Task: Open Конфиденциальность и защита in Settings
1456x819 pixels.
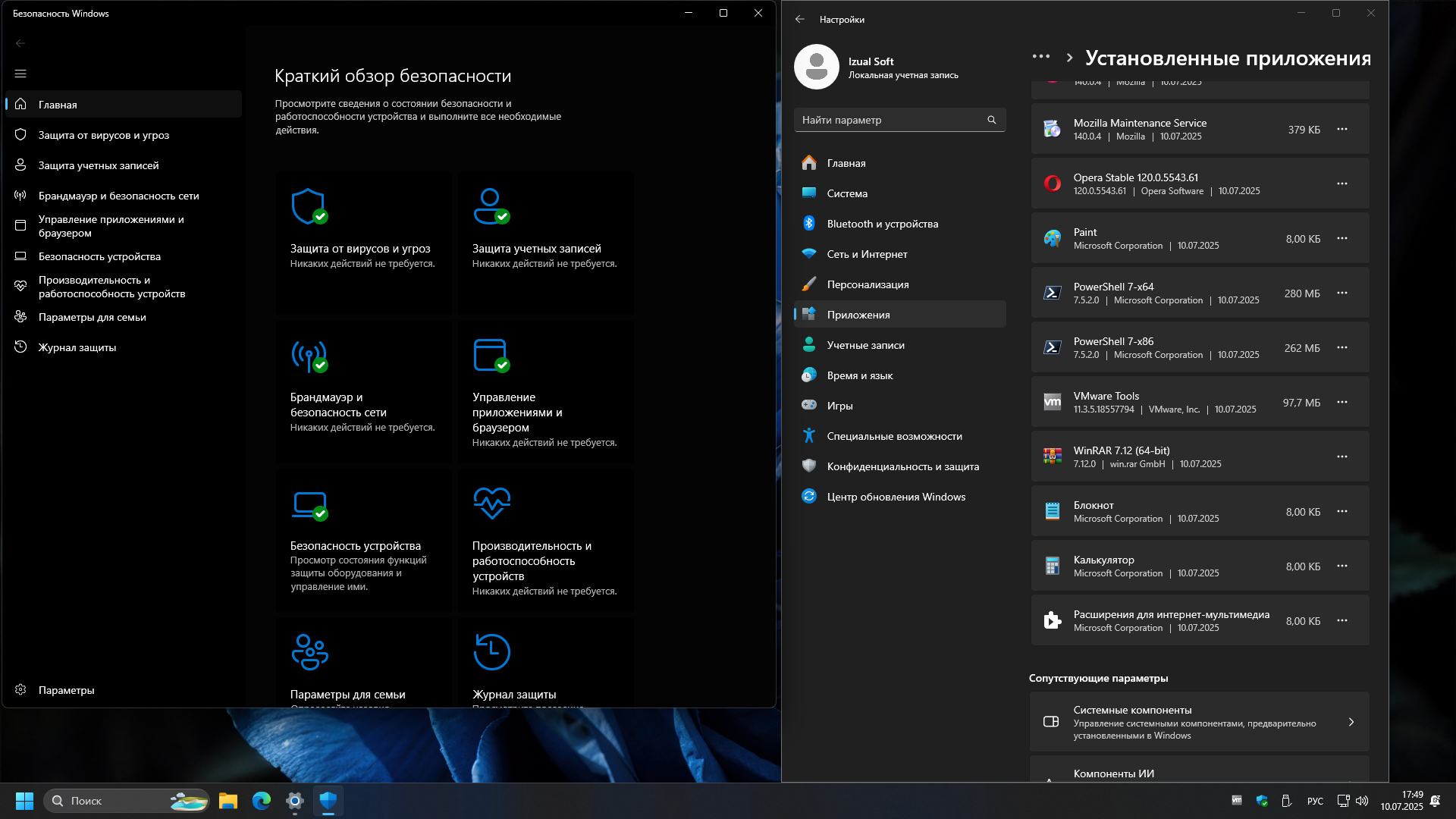Action: tap(900, 466)
